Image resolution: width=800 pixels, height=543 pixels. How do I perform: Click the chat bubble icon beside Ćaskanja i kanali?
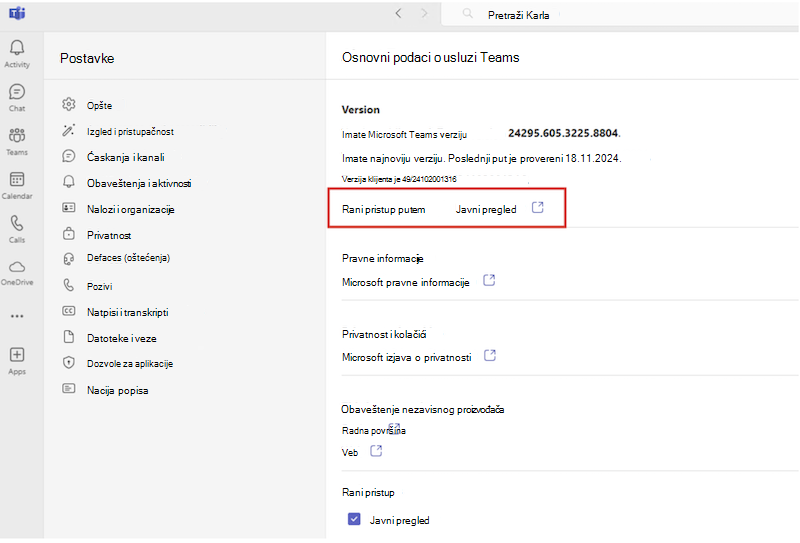tap(69, 156)
